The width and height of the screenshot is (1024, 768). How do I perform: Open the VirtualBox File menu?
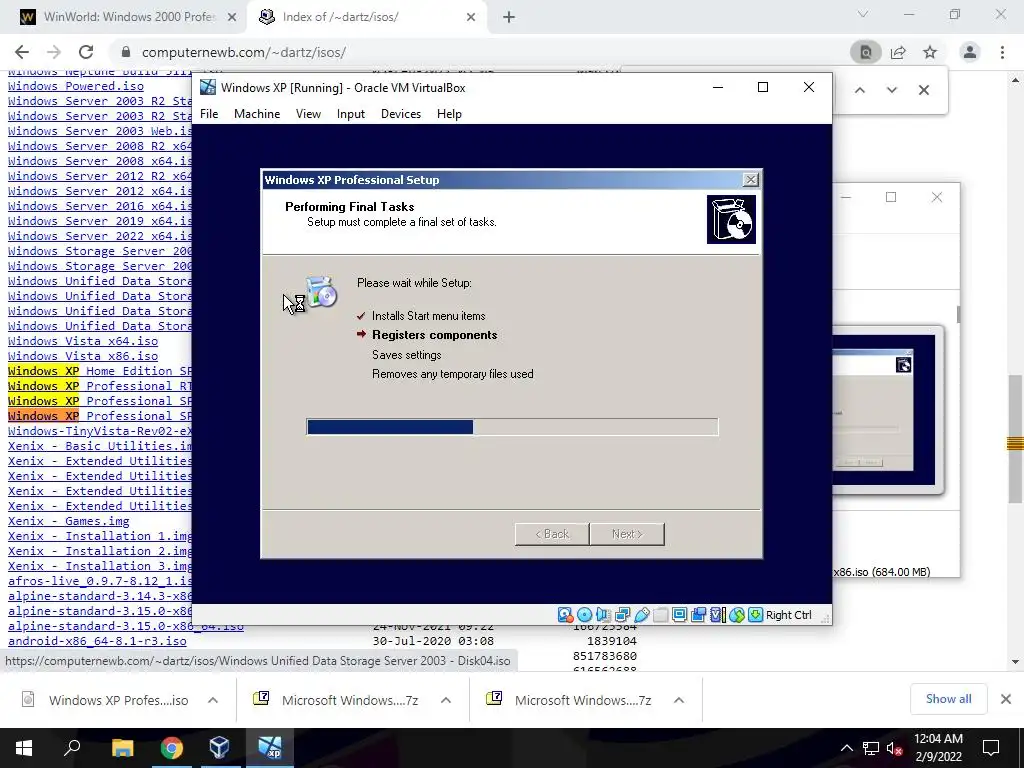click(x=209, y=114)
